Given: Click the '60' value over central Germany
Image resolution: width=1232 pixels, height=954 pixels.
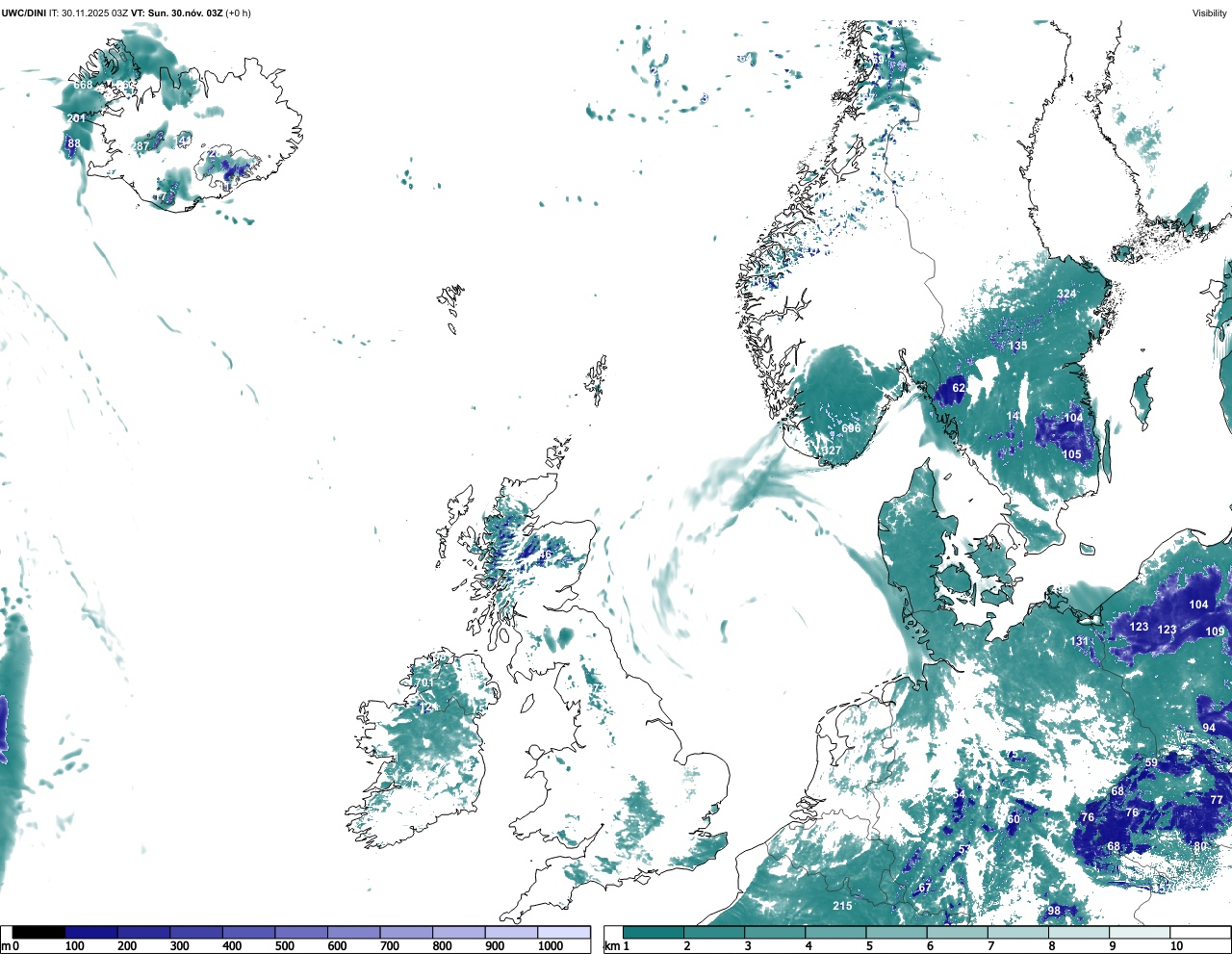Looking at the screenshot, I should click(x=1014, y=819).
